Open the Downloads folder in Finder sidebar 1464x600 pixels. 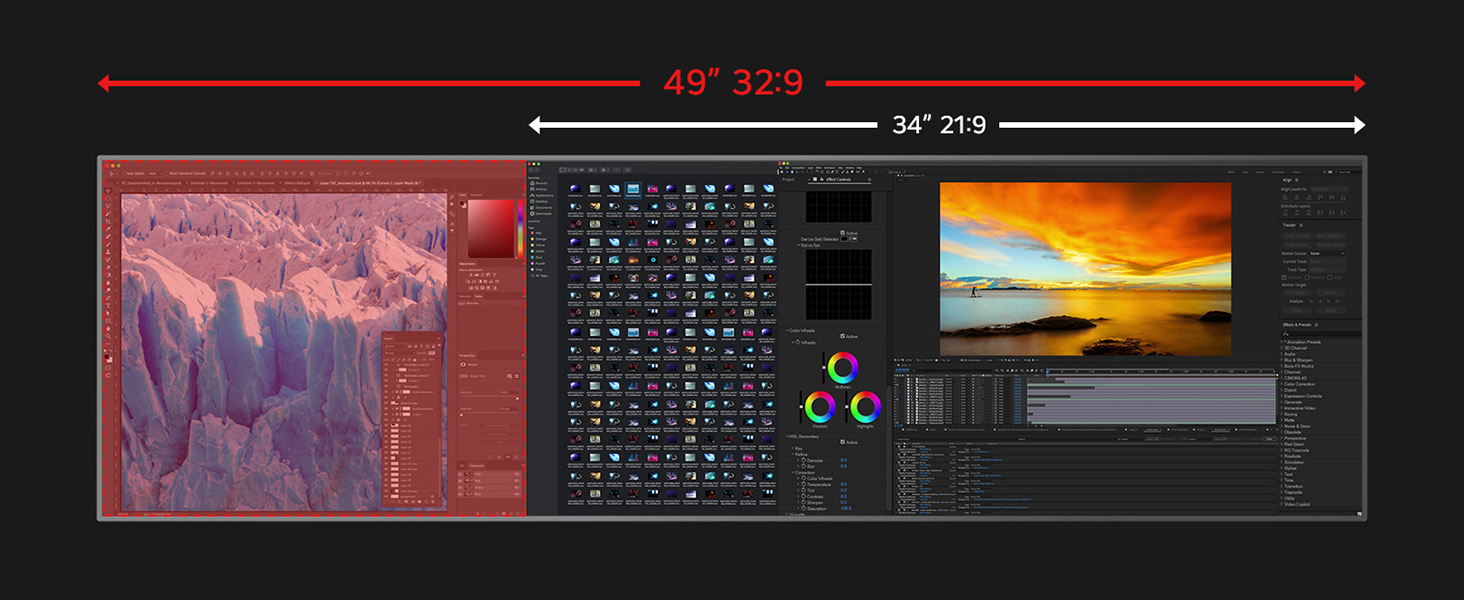click(x=543, y=213)
